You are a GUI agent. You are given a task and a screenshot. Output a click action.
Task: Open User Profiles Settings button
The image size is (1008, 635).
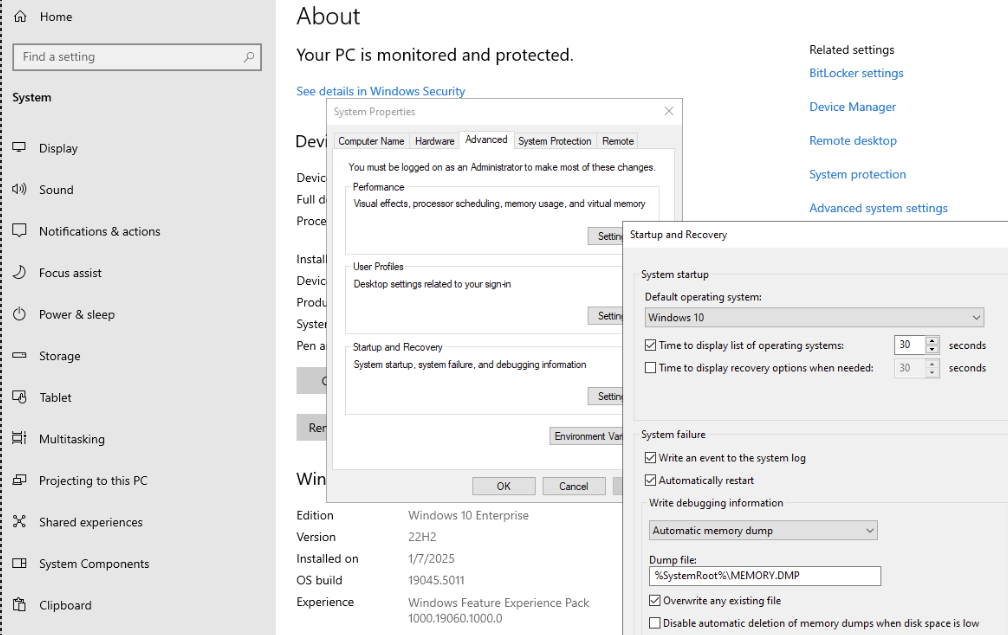pyautogui.click(x=606, y=316)
